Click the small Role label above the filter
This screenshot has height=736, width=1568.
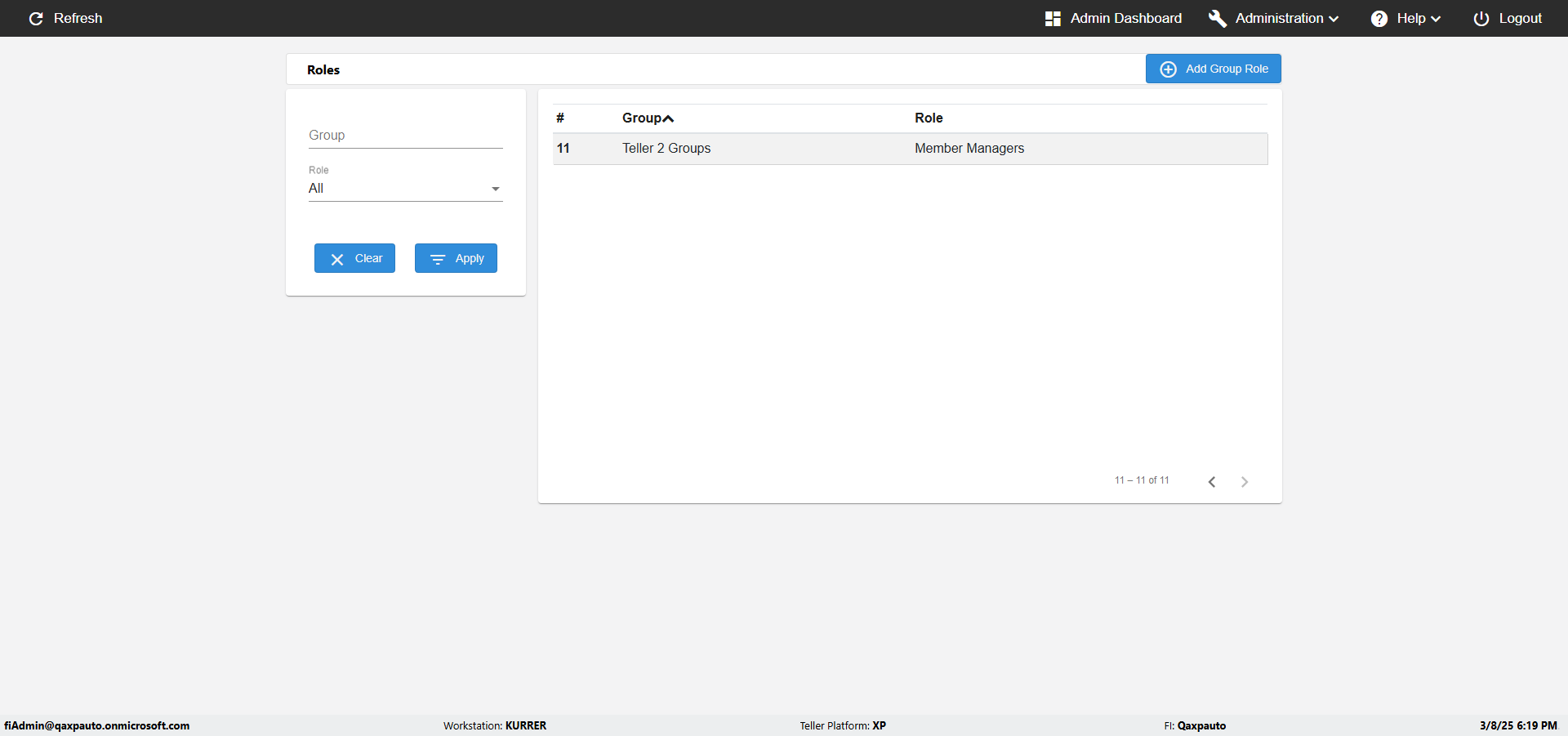318,170
